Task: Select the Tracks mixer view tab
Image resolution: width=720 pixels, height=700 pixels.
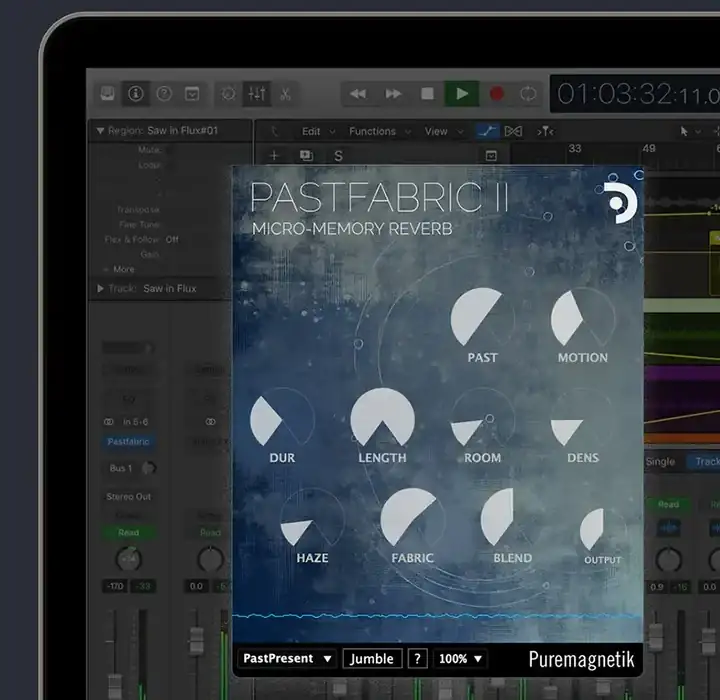Action: coord(706,462)
